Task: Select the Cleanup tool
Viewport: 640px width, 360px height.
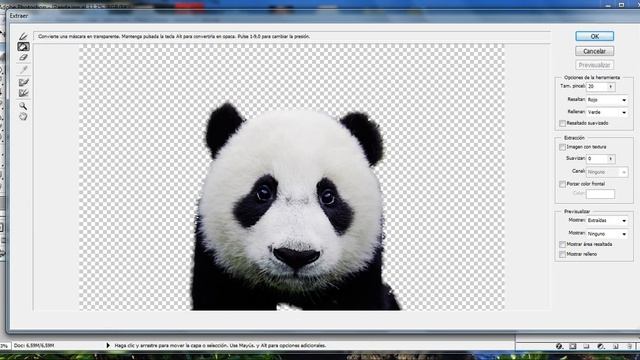Action: pos(23,82)
